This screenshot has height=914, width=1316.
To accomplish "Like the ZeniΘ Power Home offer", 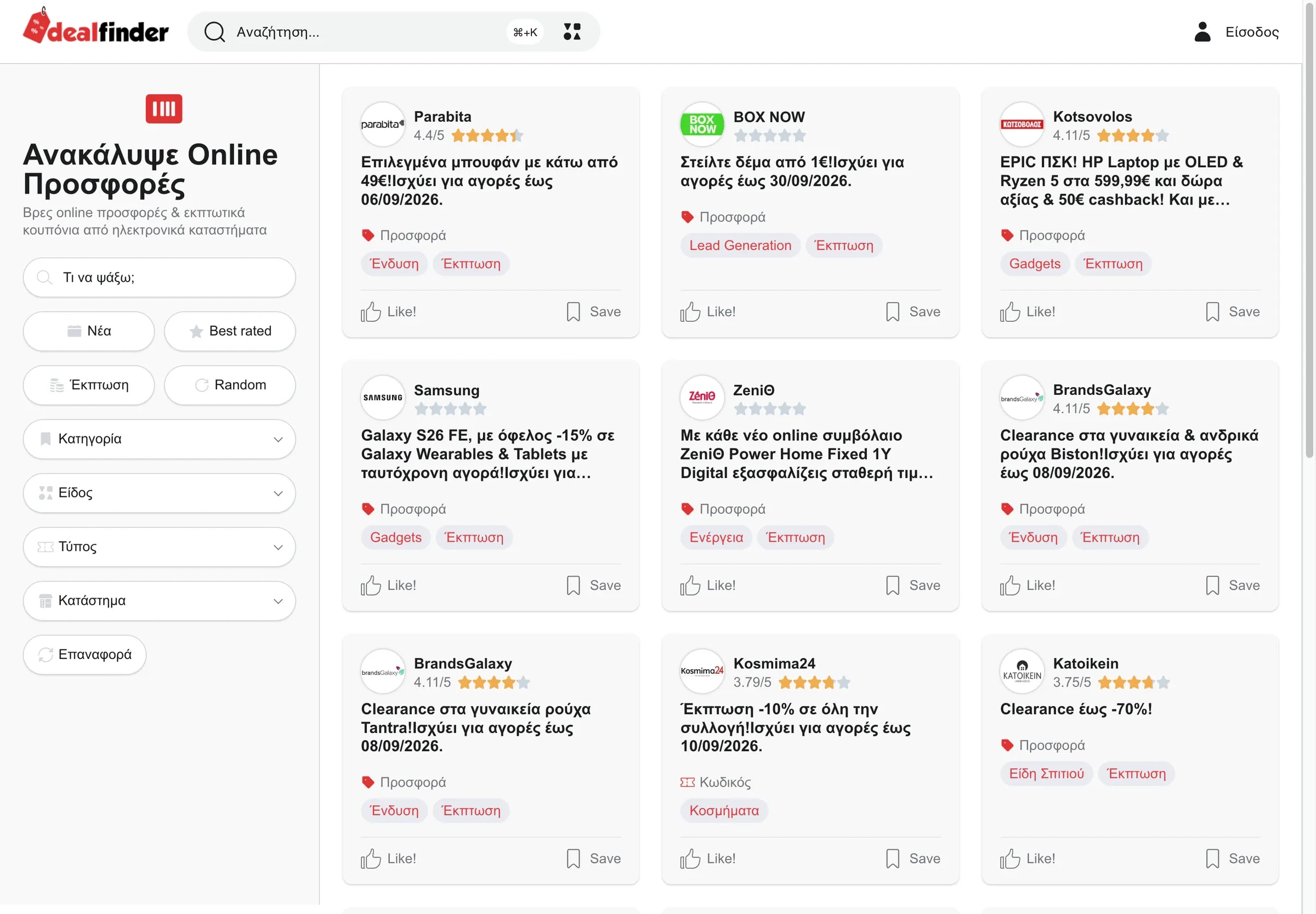I will coord(708,585).
